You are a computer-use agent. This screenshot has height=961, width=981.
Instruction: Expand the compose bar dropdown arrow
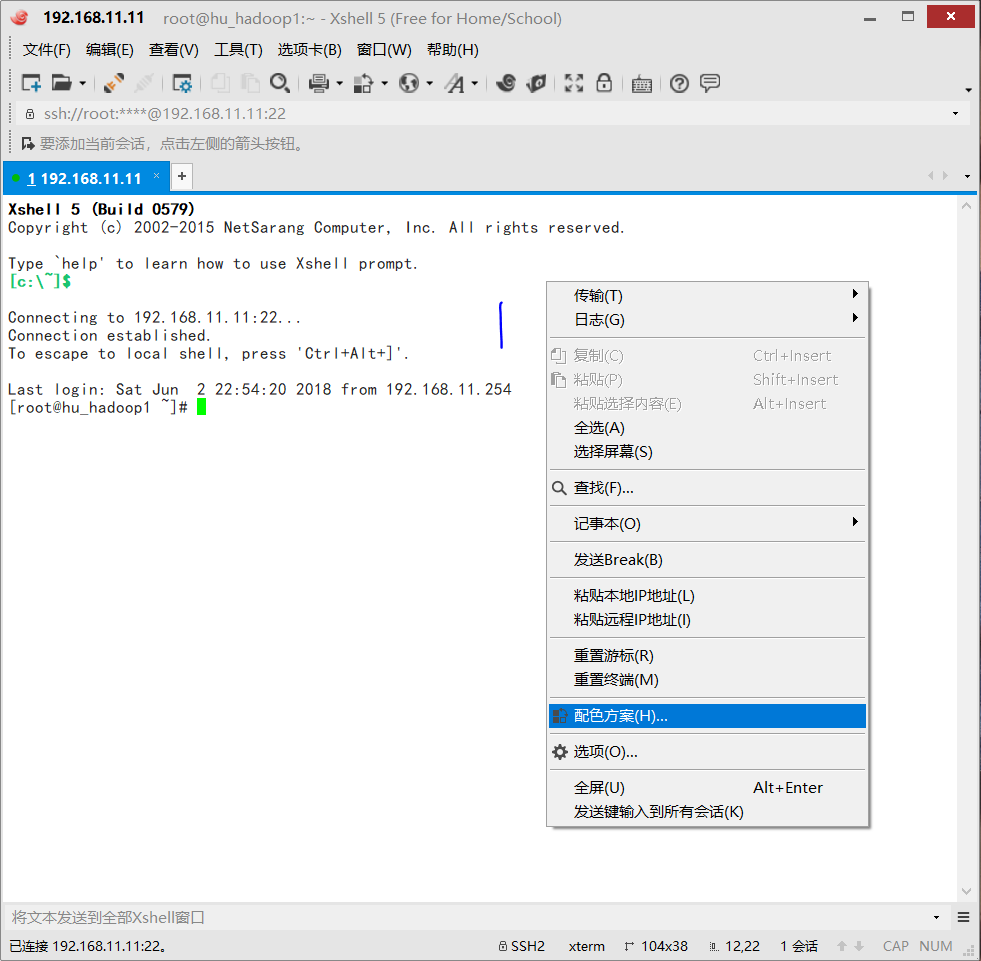pos(937,918)
